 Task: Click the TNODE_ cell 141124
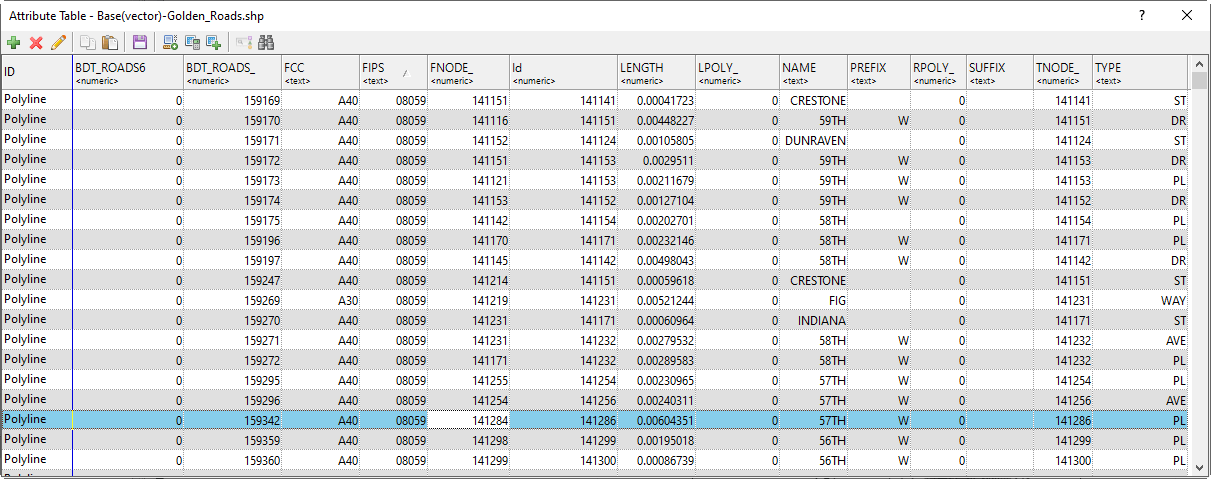(1063, 140)
